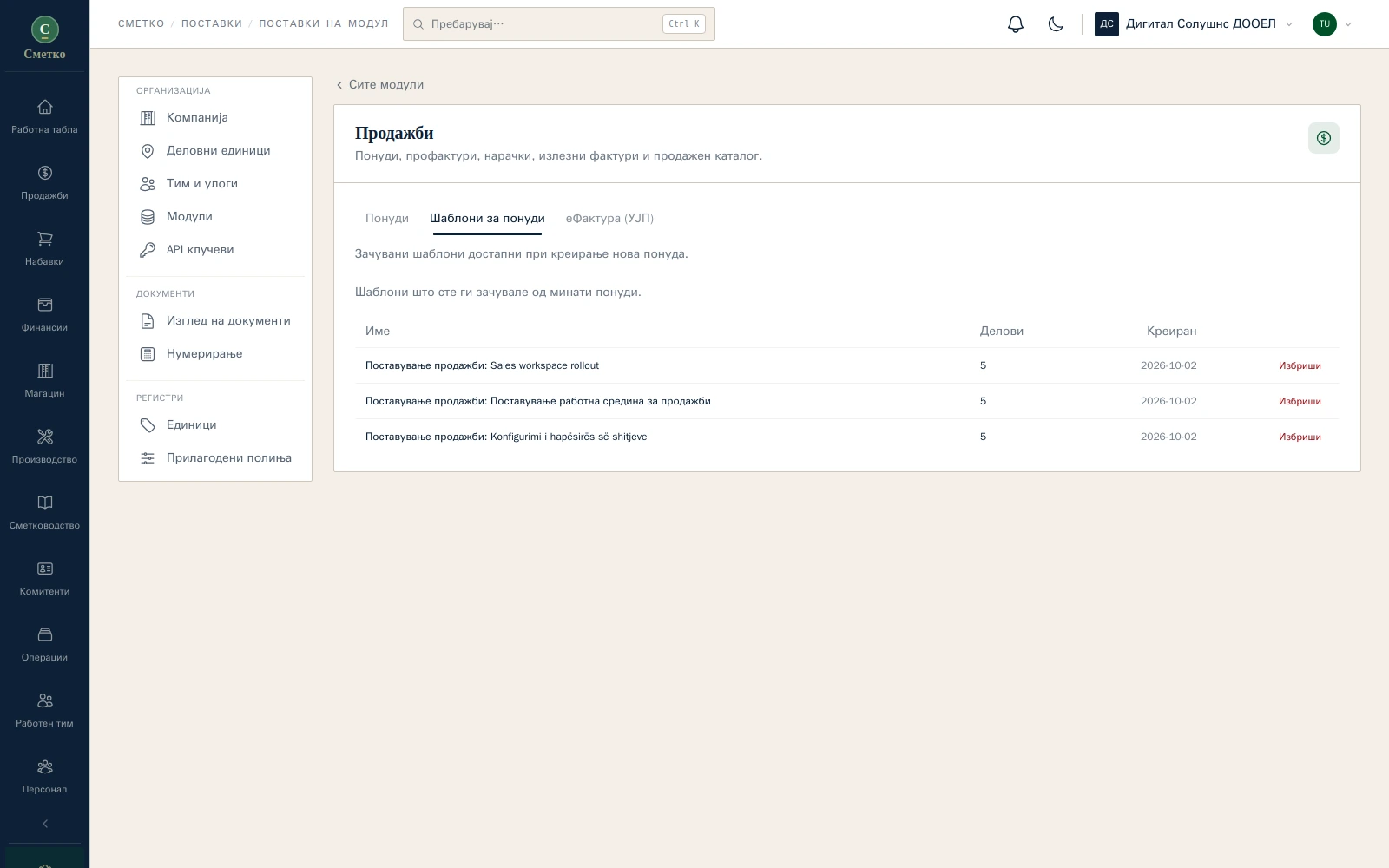The width and height of the screenshot is (1389, 868).
Task: Go to Финансии in the sidebar
Action: coord(44,315)
